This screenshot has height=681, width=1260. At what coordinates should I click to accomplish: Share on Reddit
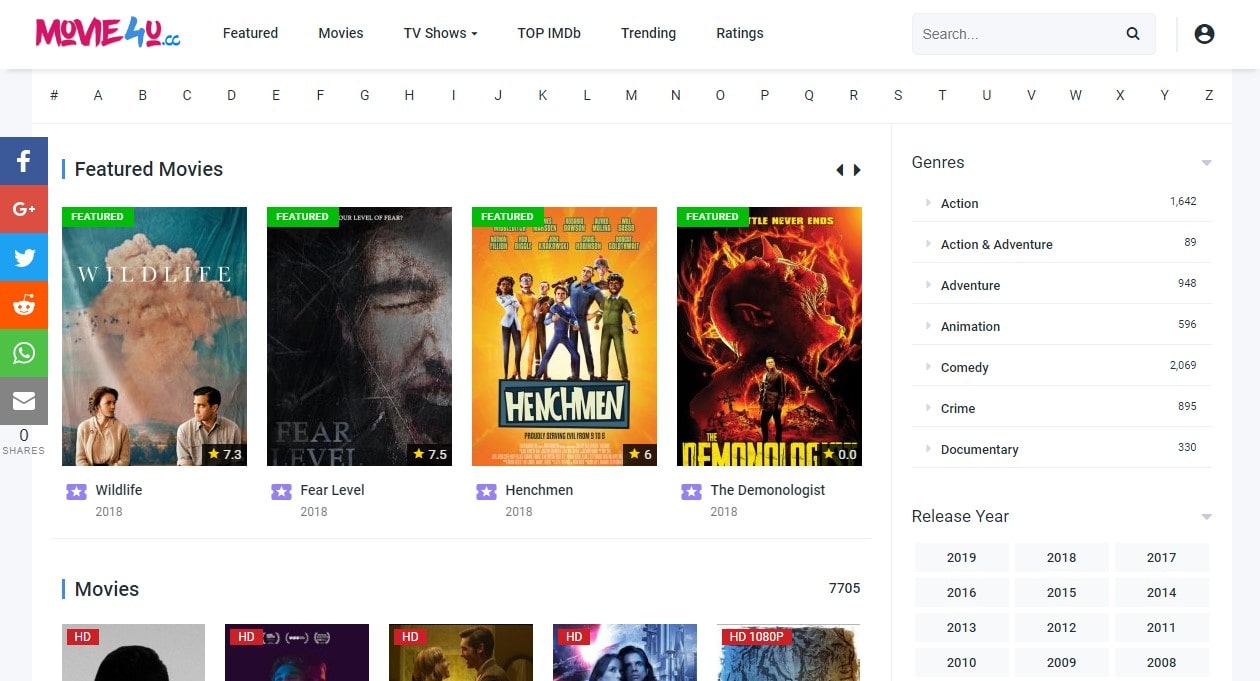(24, 305)
